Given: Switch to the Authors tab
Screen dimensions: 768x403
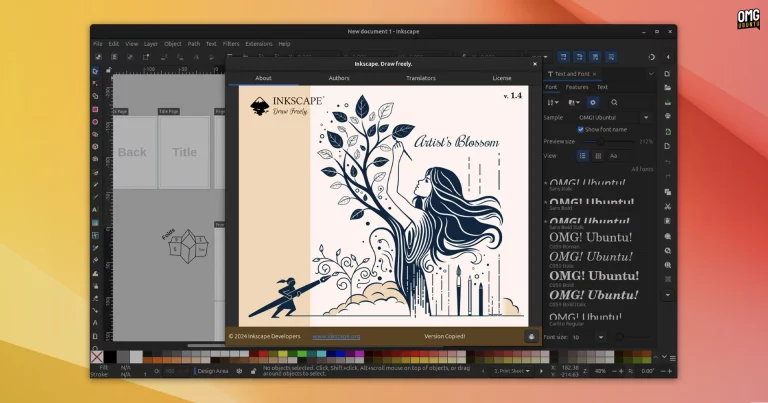Looking at the screenshot, I should tap(340, 77).
